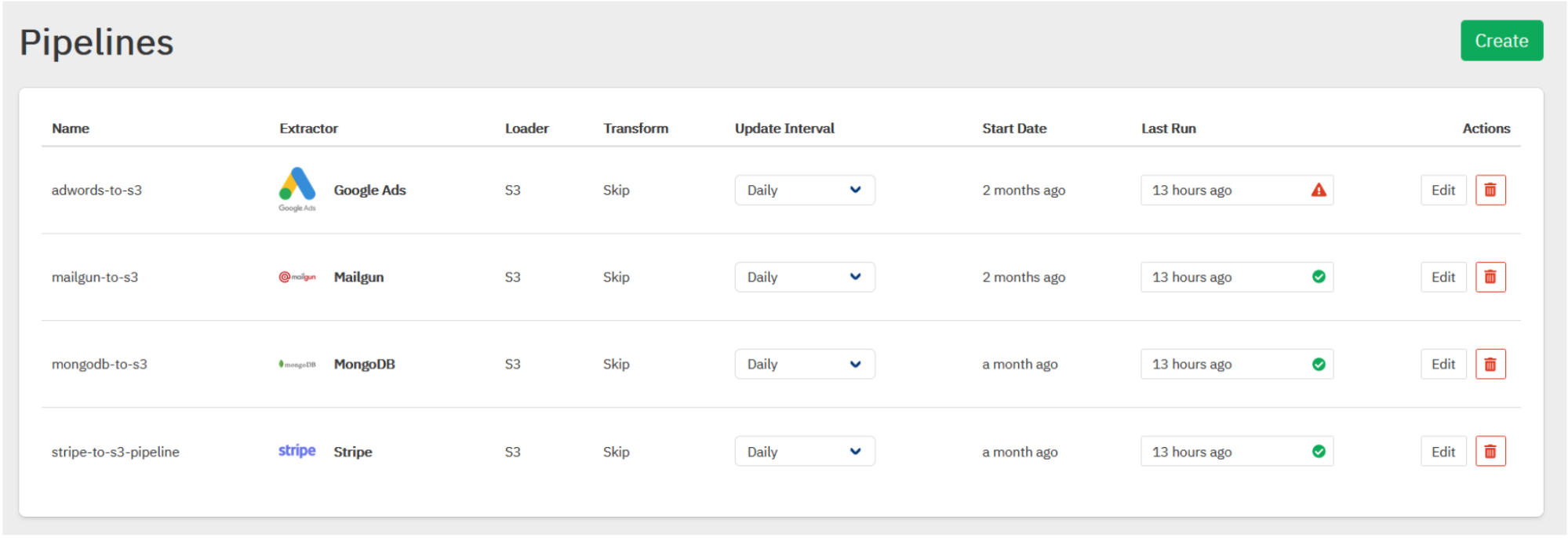Click the Transform column header

tap(635, 128)
